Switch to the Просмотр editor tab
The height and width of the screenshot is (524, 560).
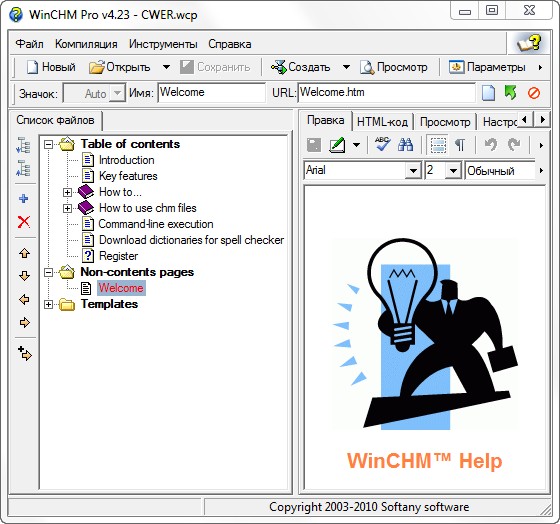pos(445,122)
